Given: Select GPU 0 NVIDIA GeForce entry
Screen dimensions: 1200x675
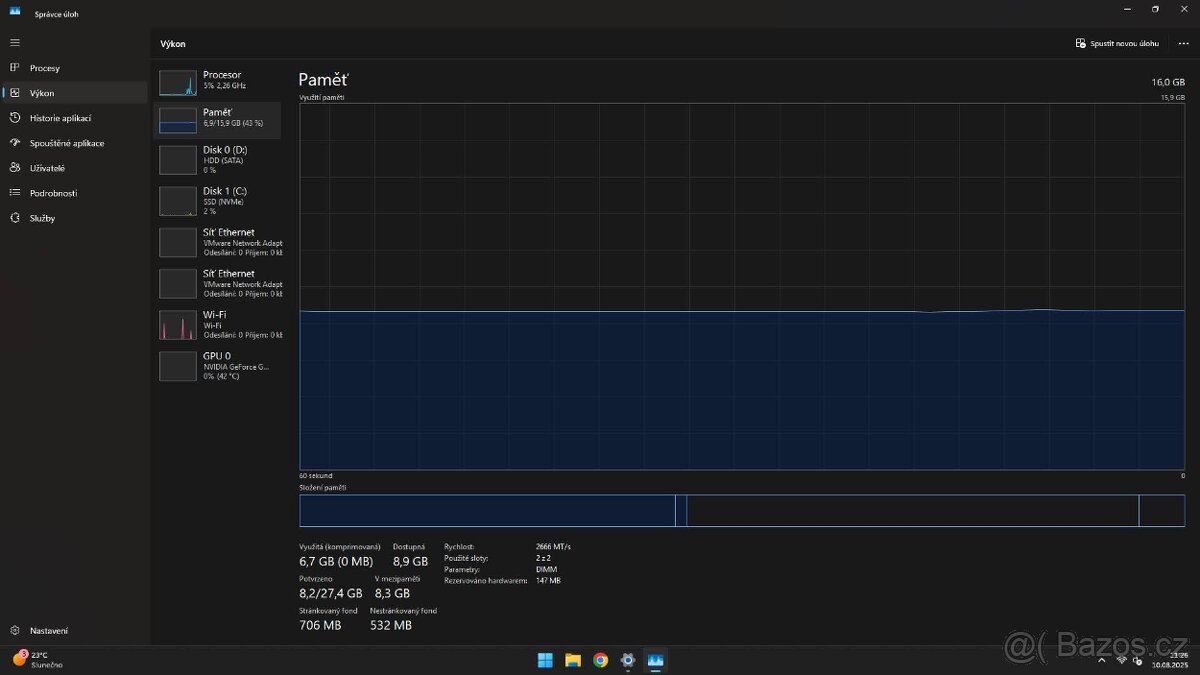Looking at the screenshot, I should point(218,365).
